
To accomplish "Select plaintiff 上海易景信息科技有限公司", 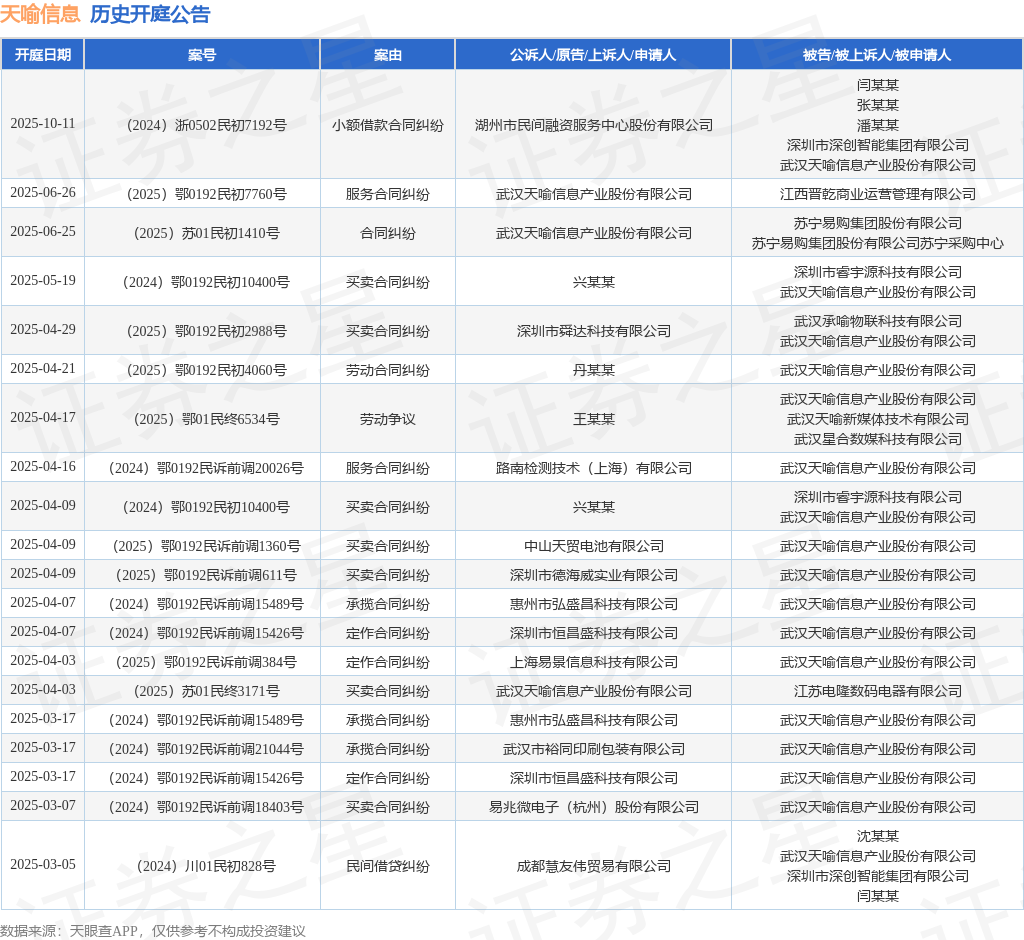I will click(594, 662).
